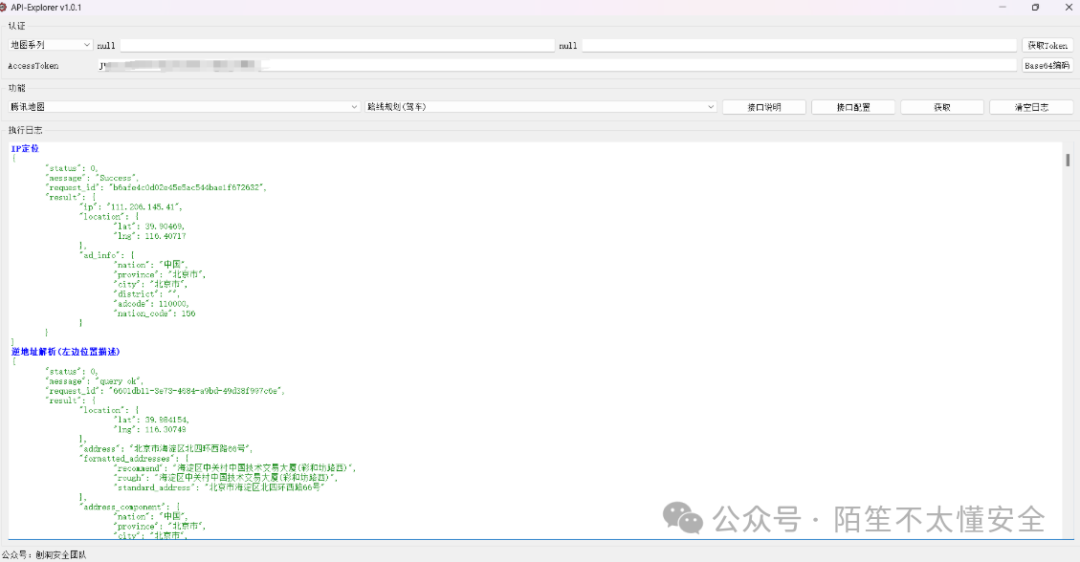
Task: Expand the 路线规划(驾车) function dropdown
Action: click(541, 107)
